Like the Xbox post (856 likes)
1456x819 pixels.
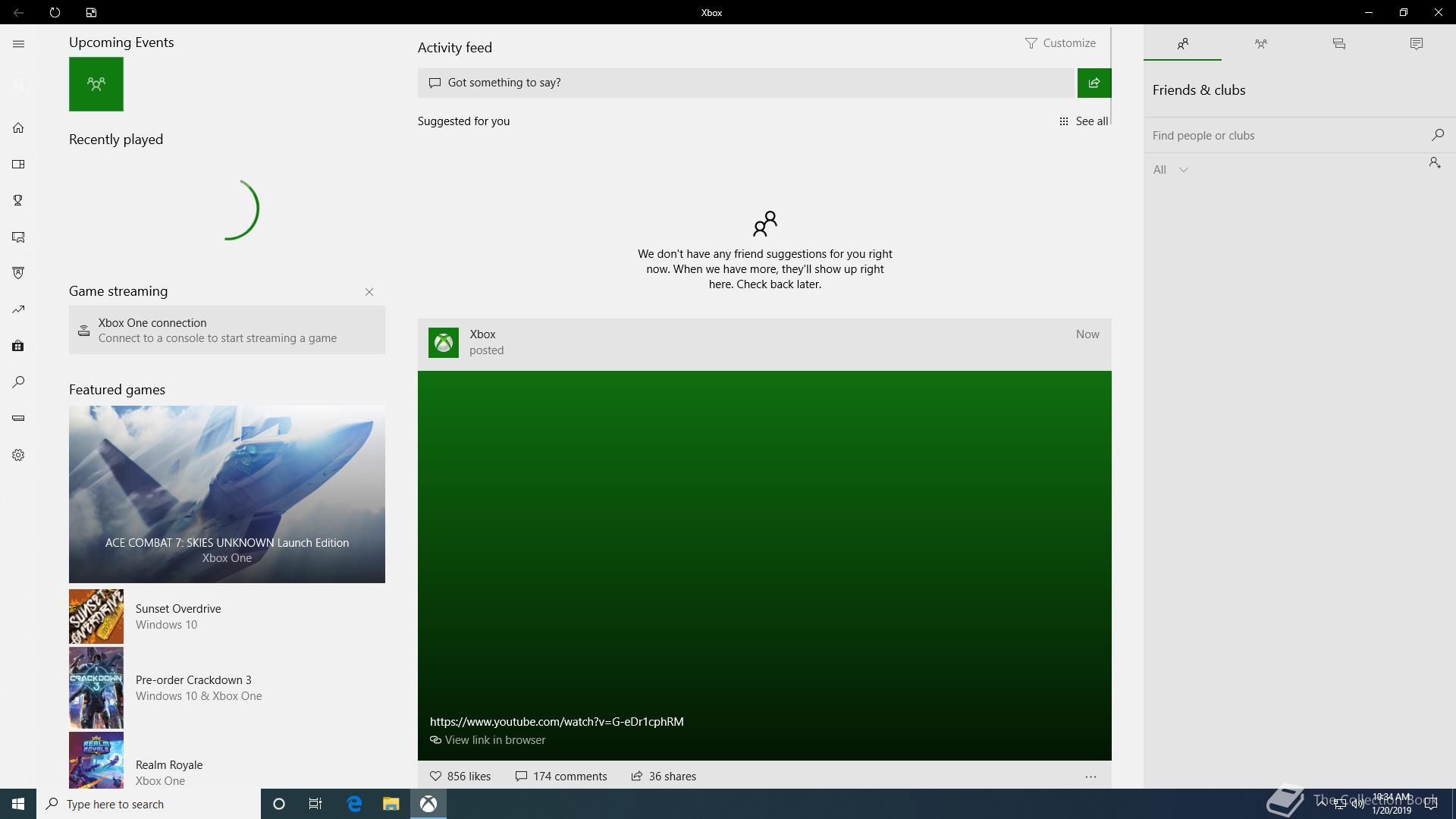pos(460,777)
